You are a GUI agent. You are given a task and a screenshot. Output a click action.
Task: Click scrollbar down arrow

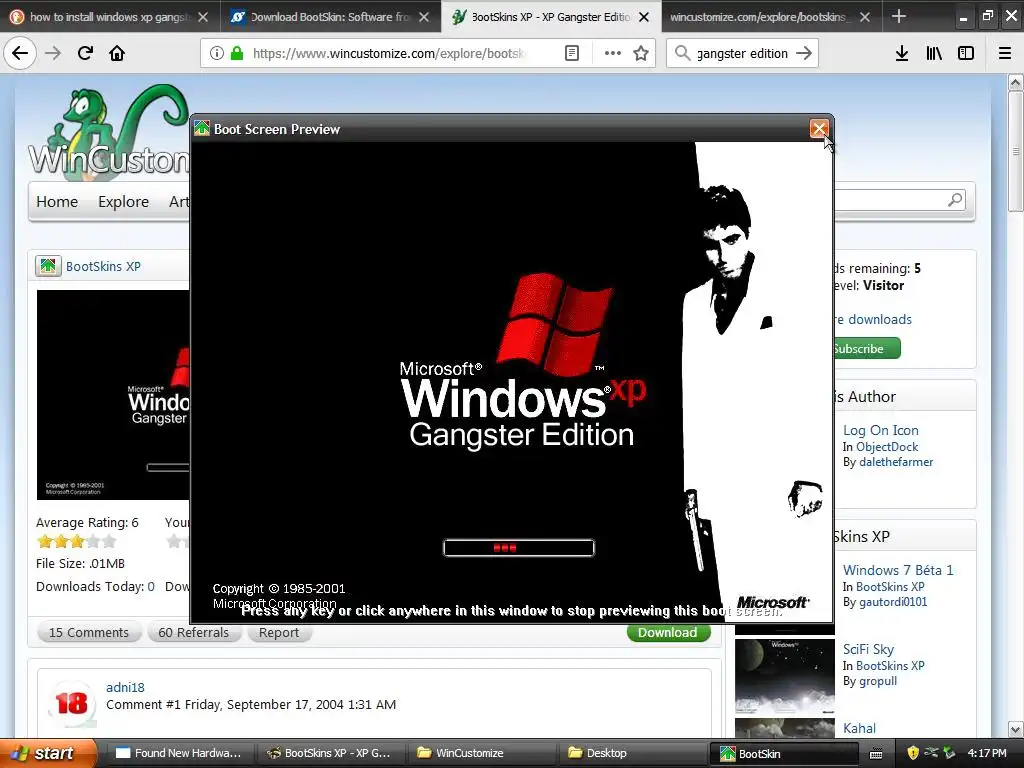1015,729
